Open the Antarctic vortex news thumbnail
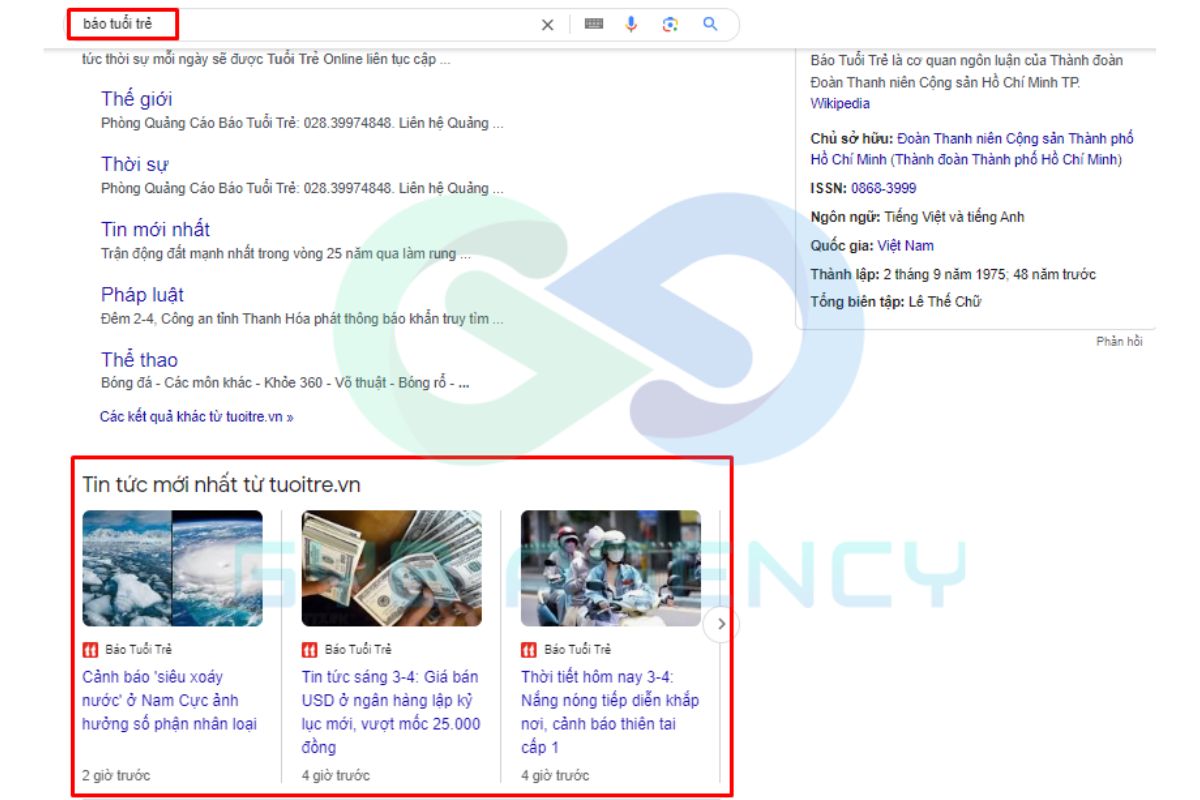Viewport: 1200px width, 800px height. tap(172, 568)
